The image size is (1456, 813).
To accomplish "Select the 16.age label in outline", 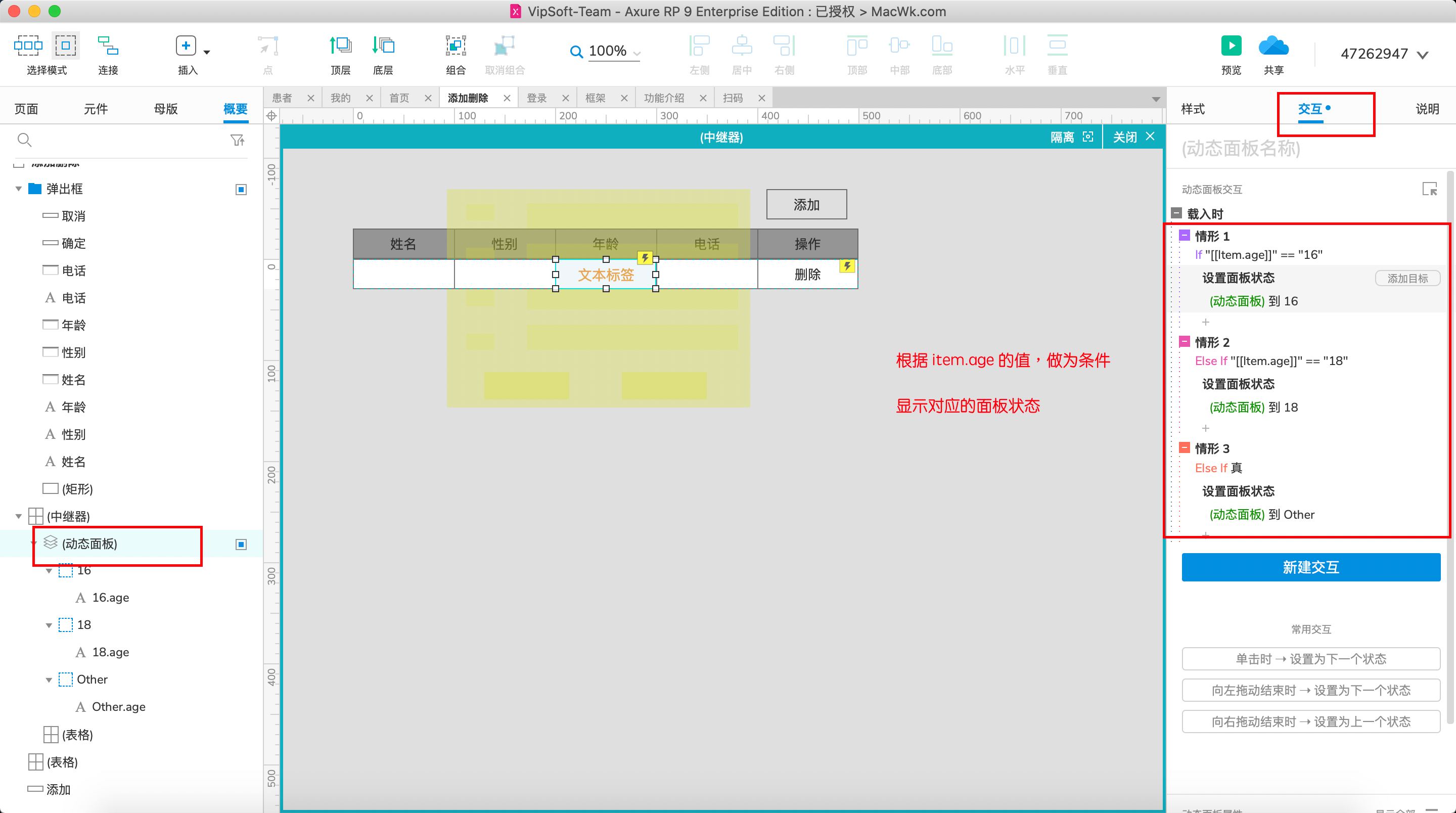I will click(x=111, y=598).
